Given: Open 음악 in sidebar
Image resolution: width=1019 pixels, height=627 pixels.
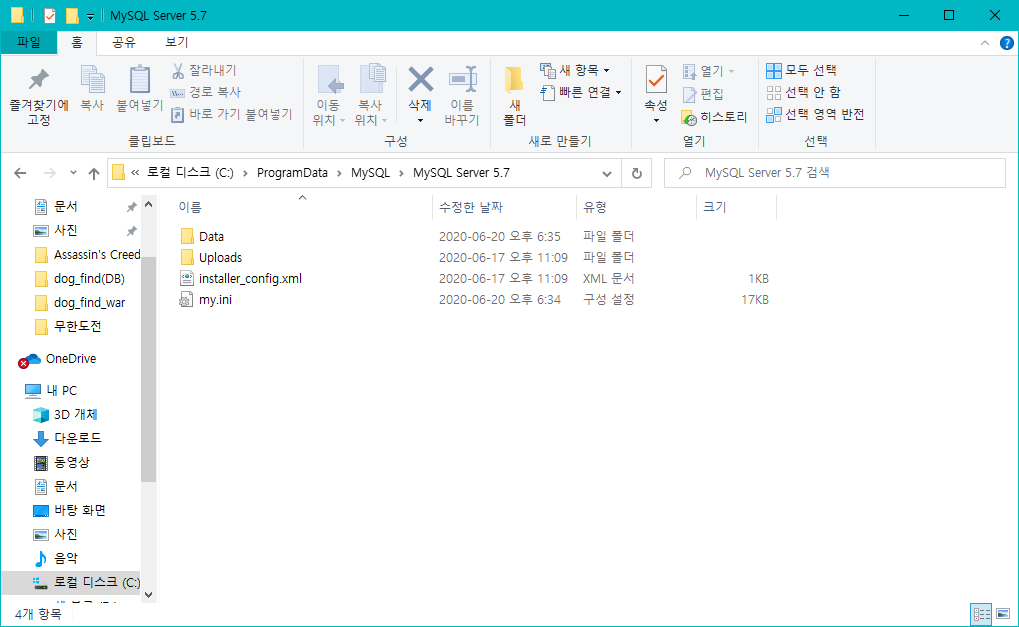Looking at the screenshot, I should pos(56,558).
